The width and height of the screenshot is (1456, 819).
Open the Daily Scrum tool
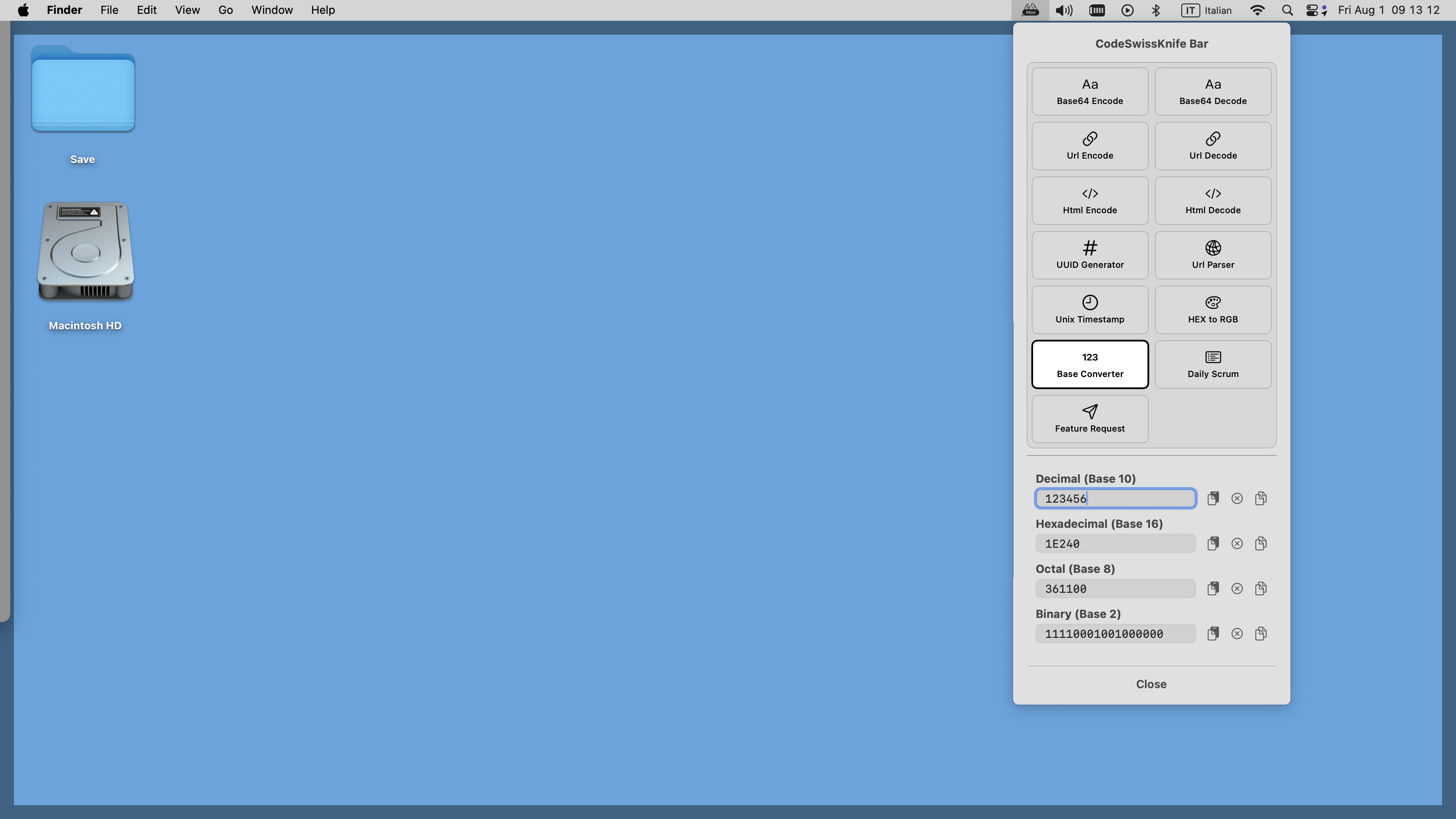(x=1212, y=364)
